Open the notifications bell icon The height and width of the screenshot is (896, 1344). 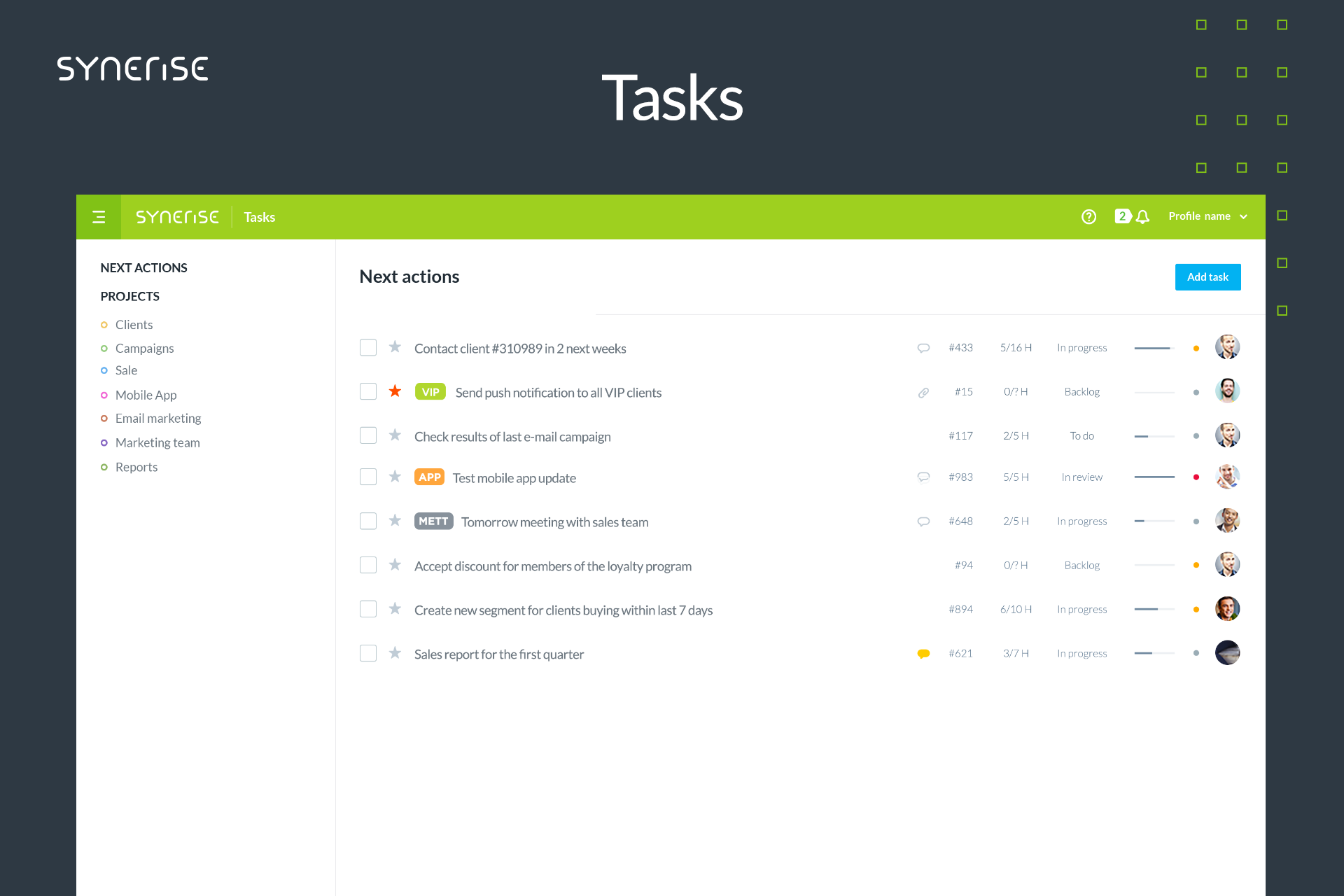1142,217
